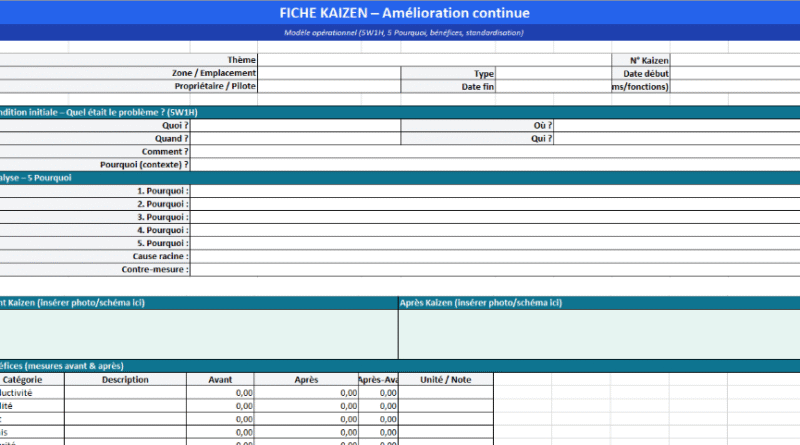Click the Après Kaizen photo placeholder area

pos(599,334)
